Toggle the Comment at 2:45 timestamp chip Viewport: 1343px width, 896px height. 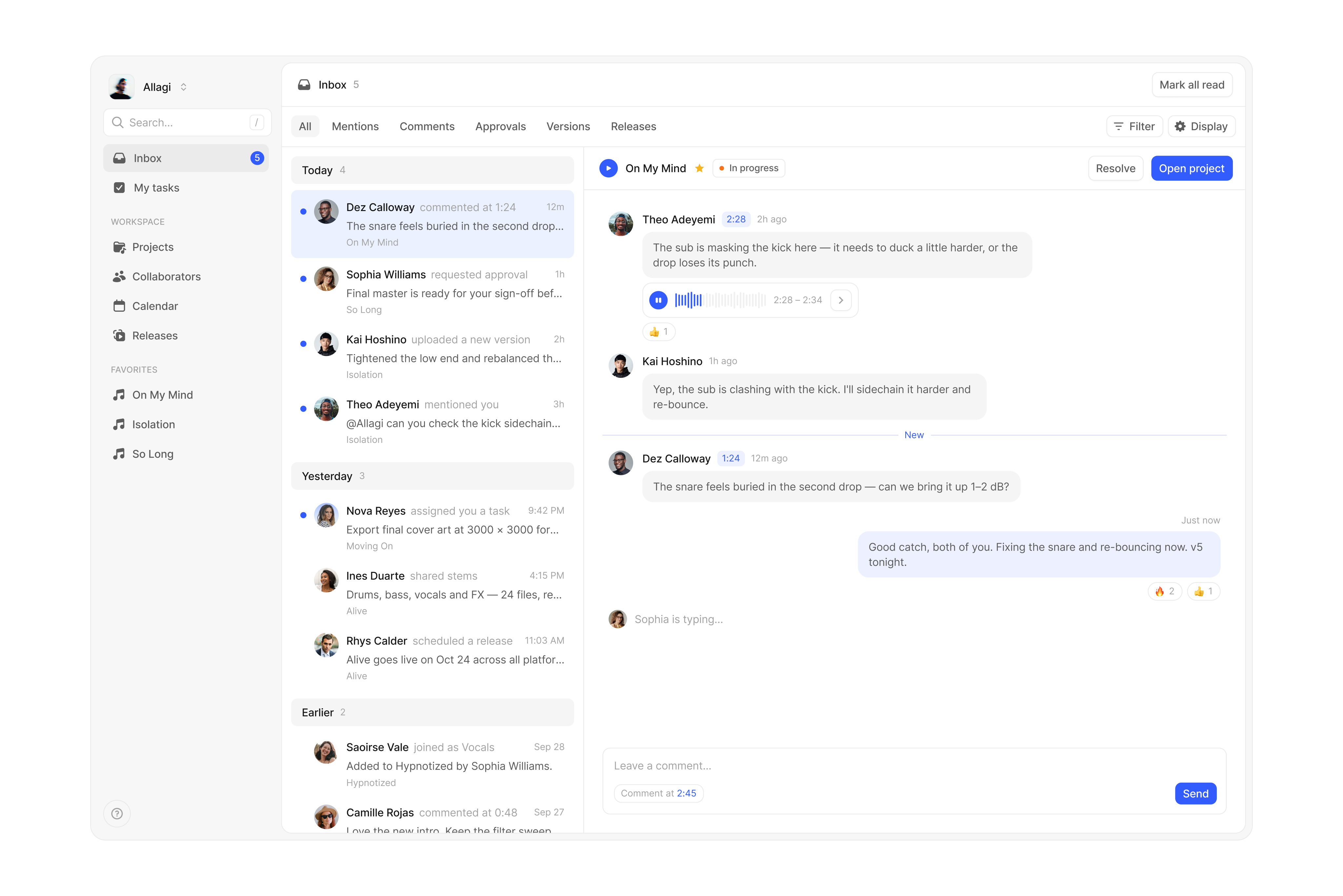coord(659,793)
